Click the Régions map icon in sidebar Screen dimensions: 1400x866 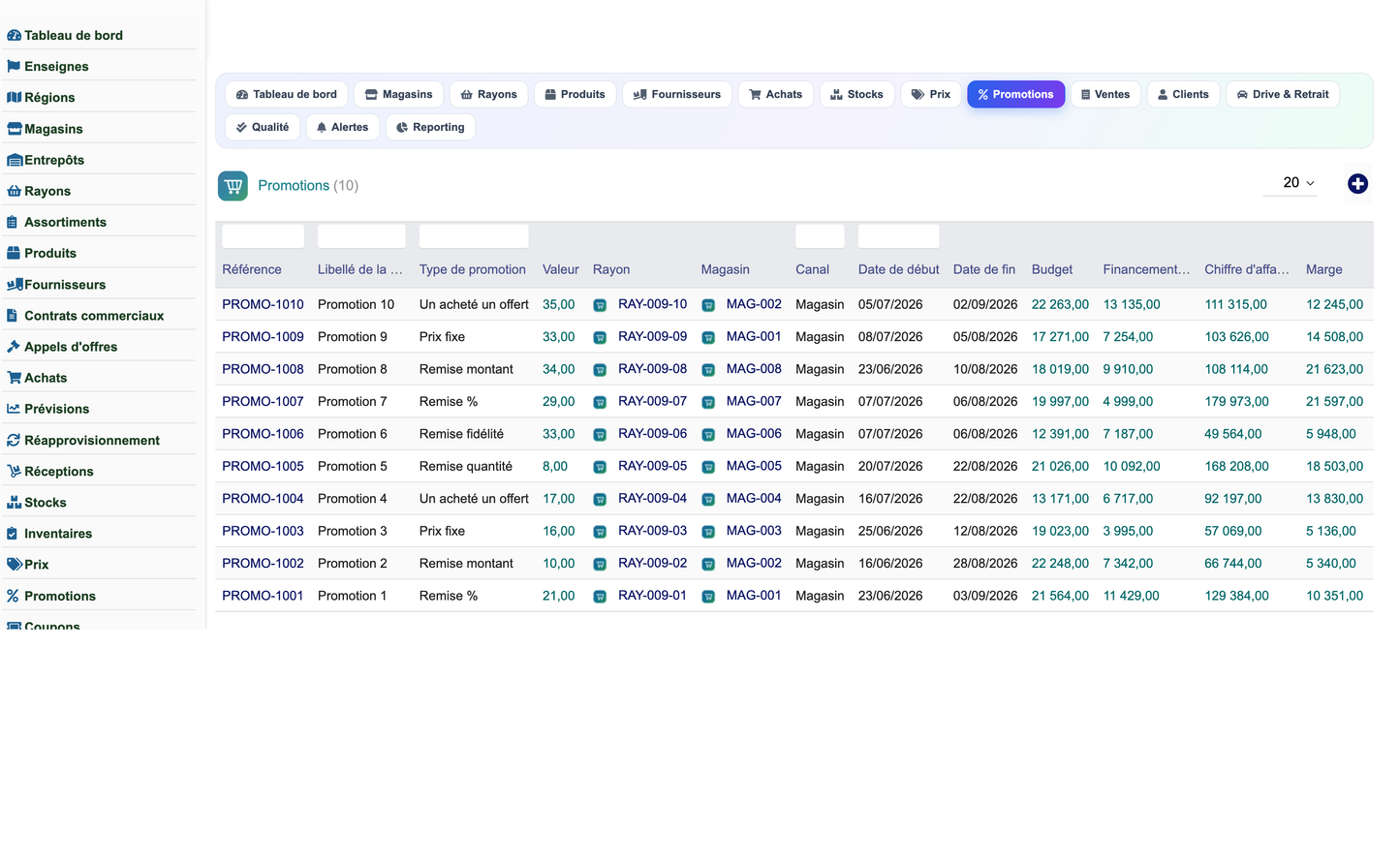click(x=14, y=98)
